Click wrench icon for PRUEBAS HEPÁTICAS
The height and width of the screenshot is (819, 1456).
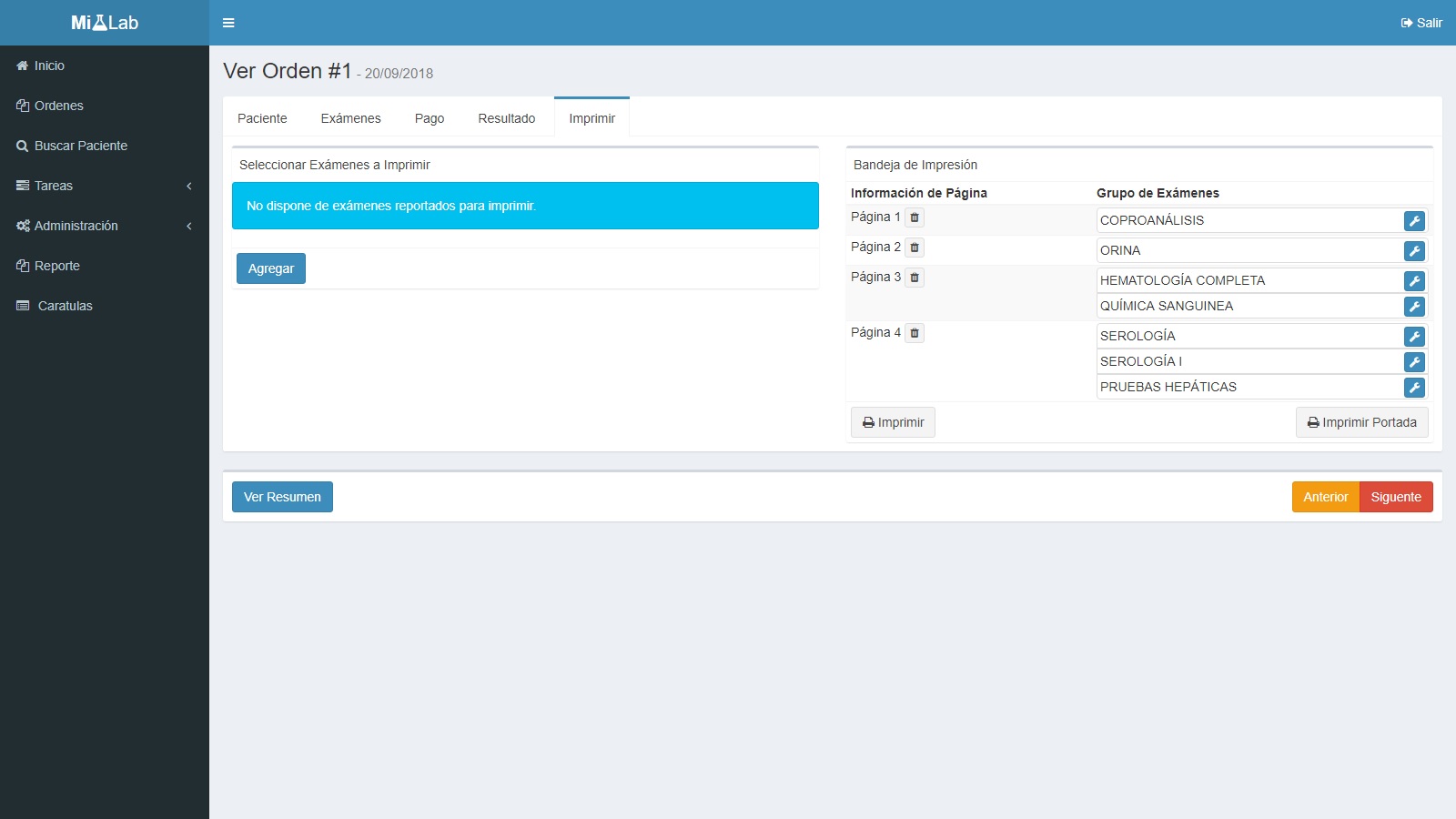coord(1414,387)
